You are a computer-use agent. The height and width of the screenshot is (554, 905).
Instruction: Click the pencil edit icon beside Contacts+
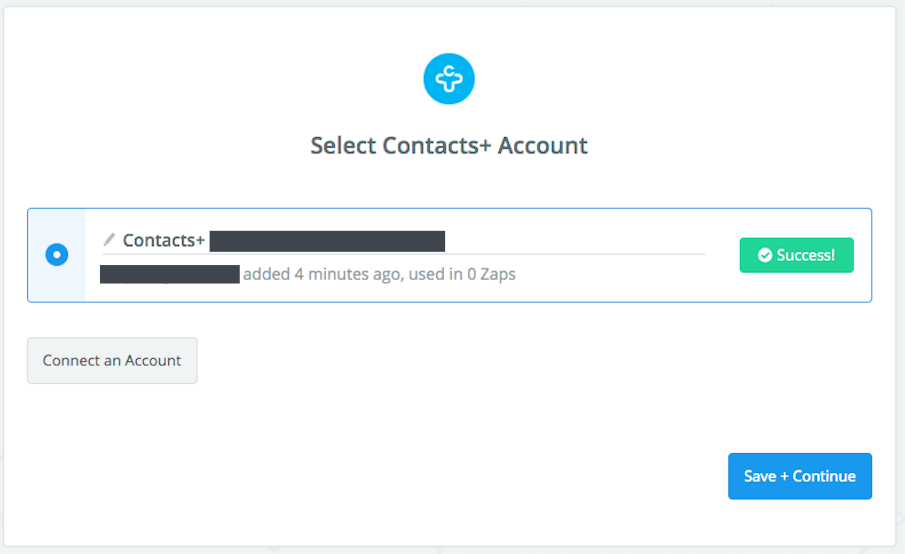point(109,240)
